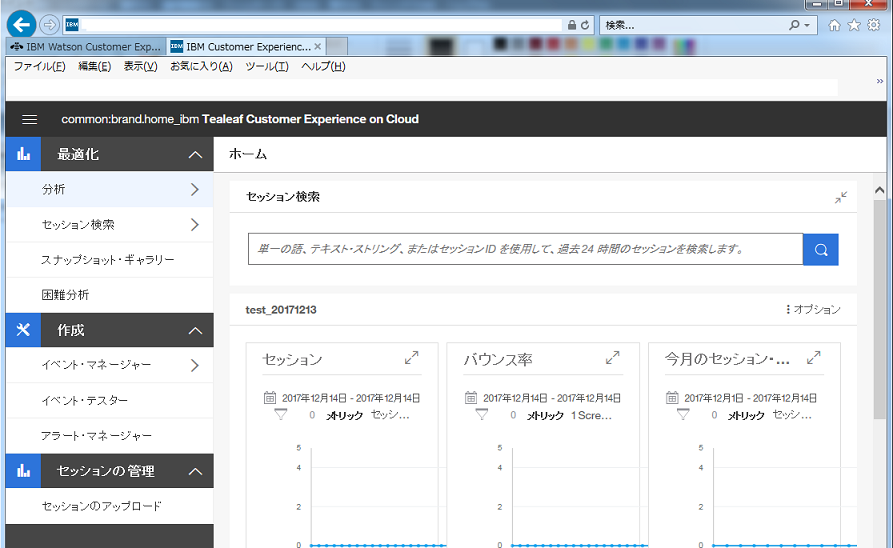This screenshot has width=893, height=548.
Task: Open the hamburger navigation menu
Action: pos(30,119)
